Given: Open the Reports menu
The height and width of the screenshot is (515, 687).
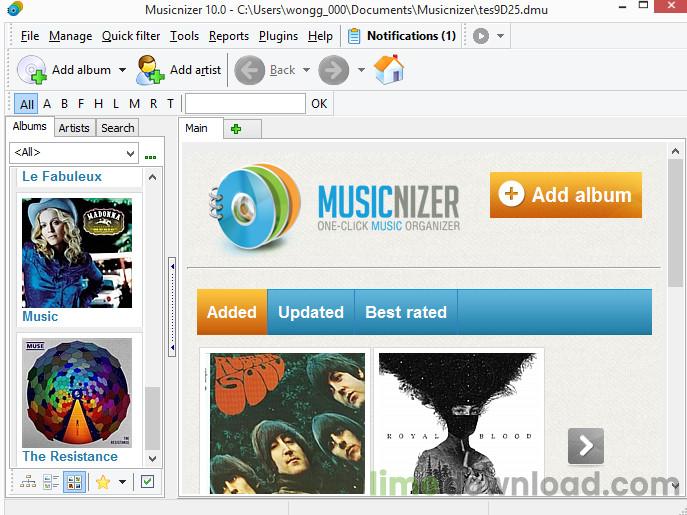Looking at the screenshot, I should (229, 36).
